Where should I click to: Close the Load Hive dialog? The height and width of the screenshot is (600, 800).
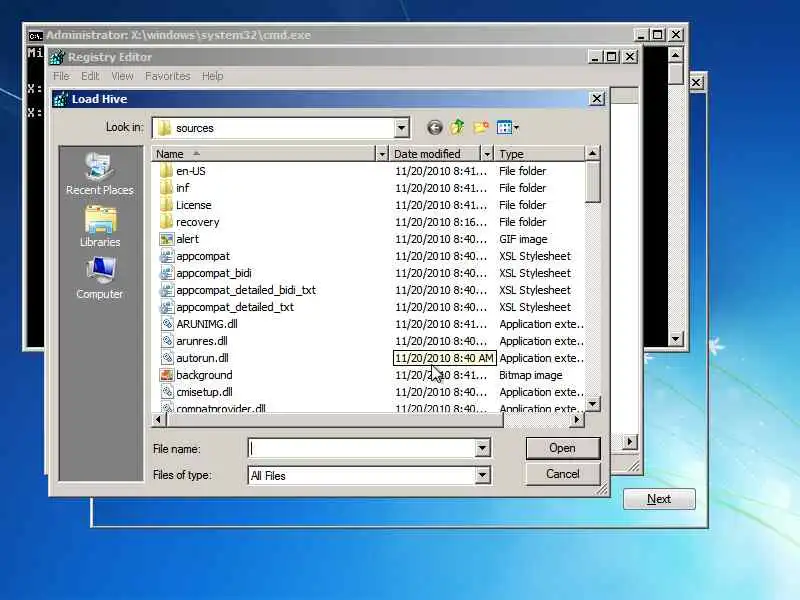pyautogui.click(x=597, y=98)
